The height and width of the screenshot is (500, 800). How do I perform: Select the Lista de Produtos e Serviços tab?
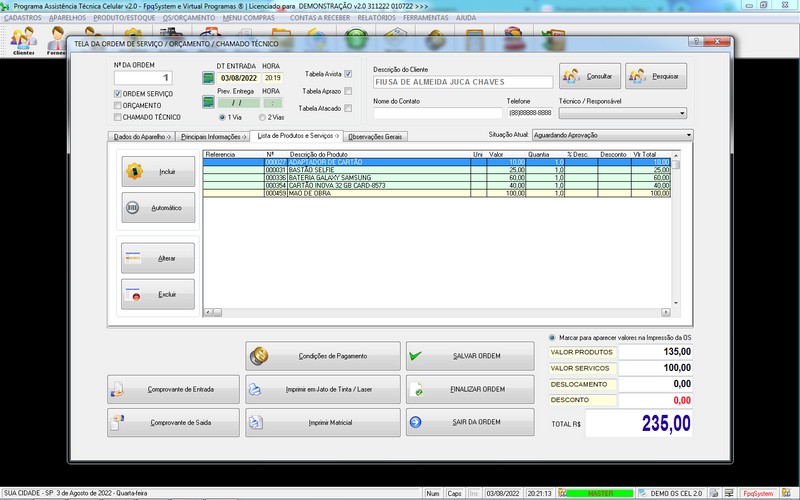(x=297, y=136)
